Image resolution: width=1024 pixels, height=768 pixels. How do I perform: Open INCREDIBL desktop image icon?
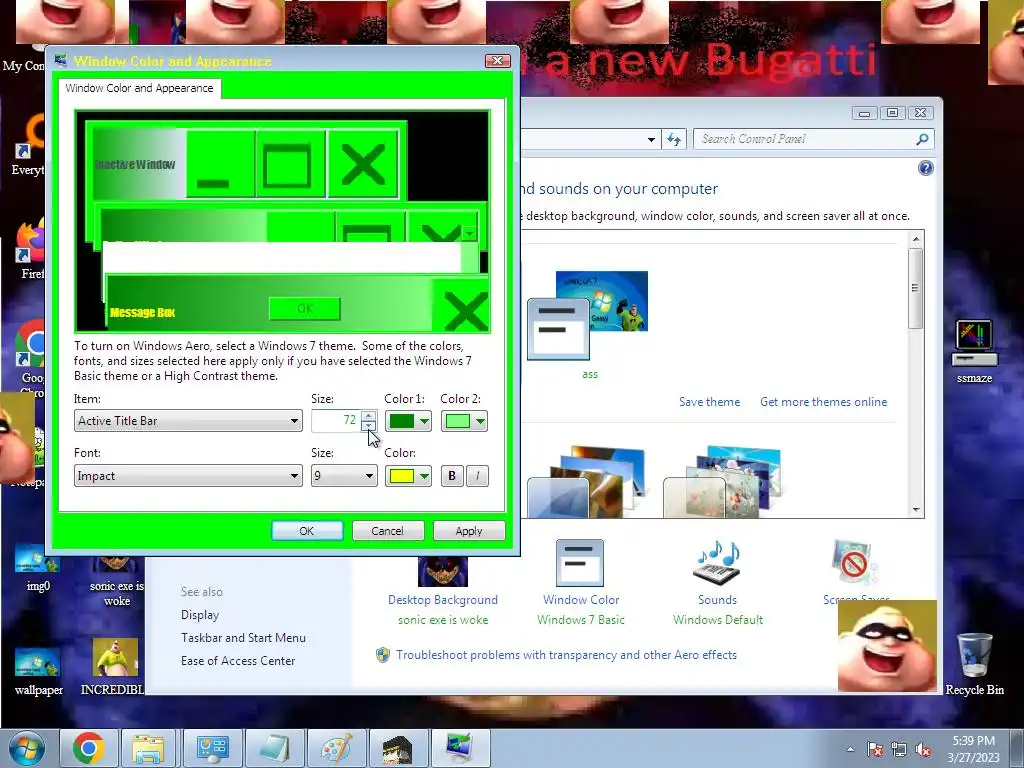click(x=114, y=667)
